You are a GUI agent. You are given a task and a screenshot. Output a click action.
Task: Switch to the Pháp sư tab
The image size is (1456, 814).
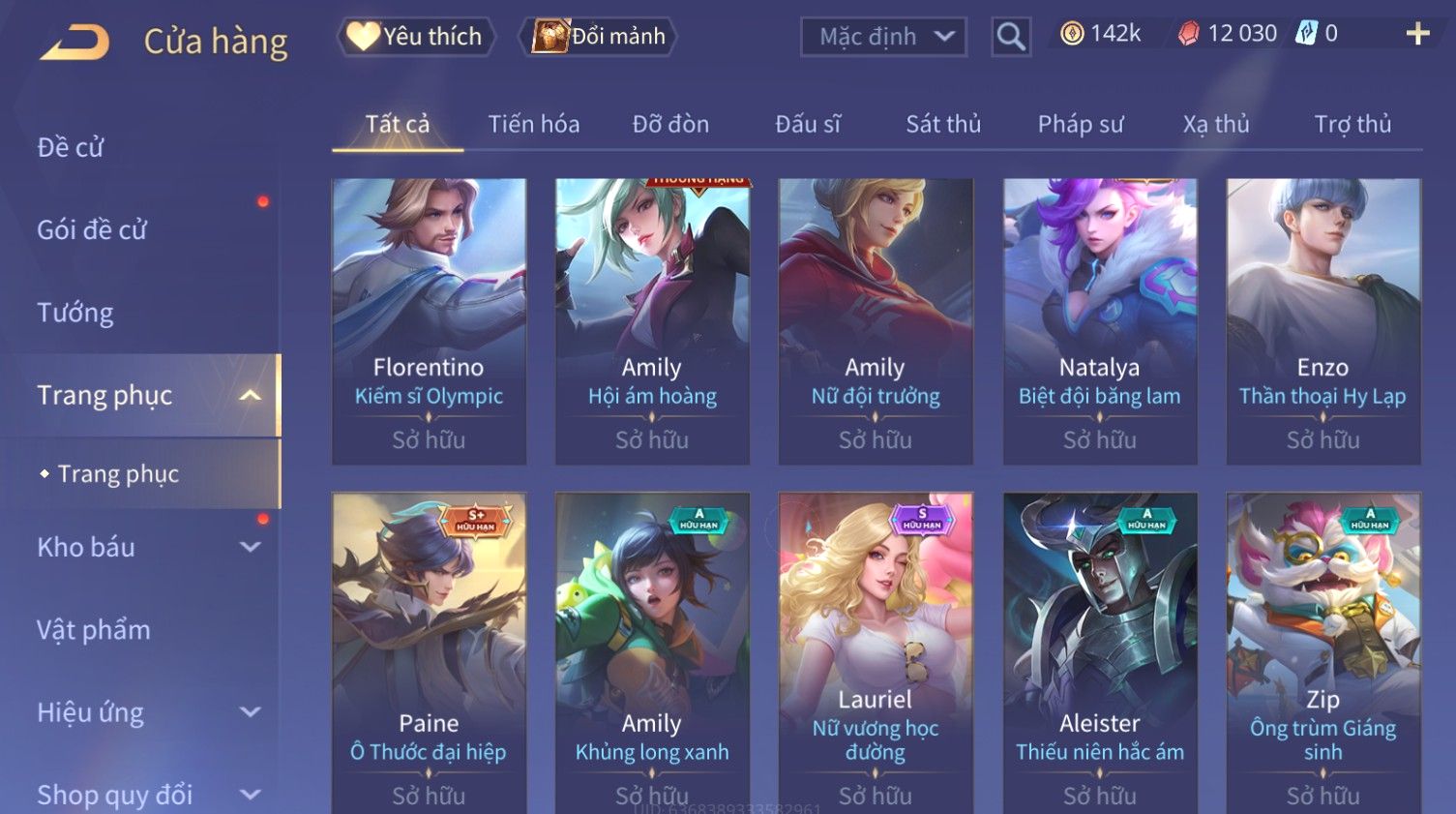pos(1081,124)
